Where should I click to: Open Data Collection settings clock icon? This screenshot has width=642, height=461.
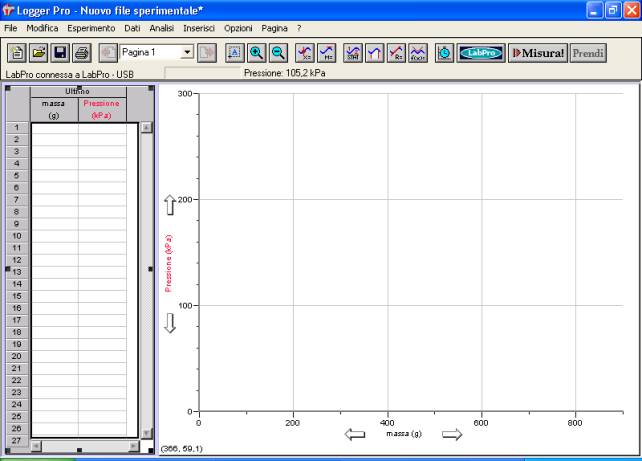[x=445, y=53]
